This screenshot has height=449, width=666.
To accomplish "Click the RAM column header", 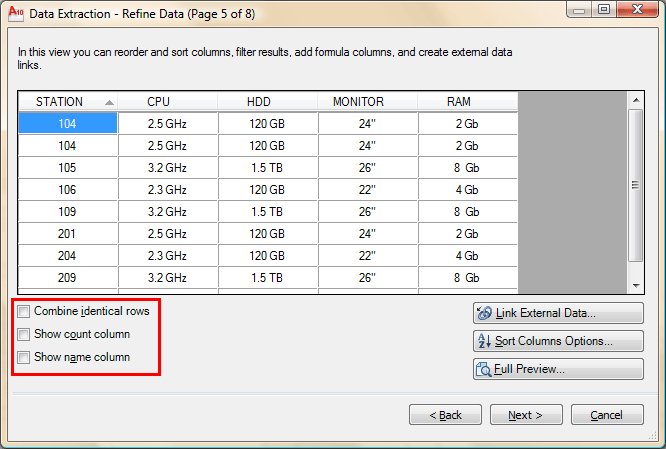I will [467, 102].
